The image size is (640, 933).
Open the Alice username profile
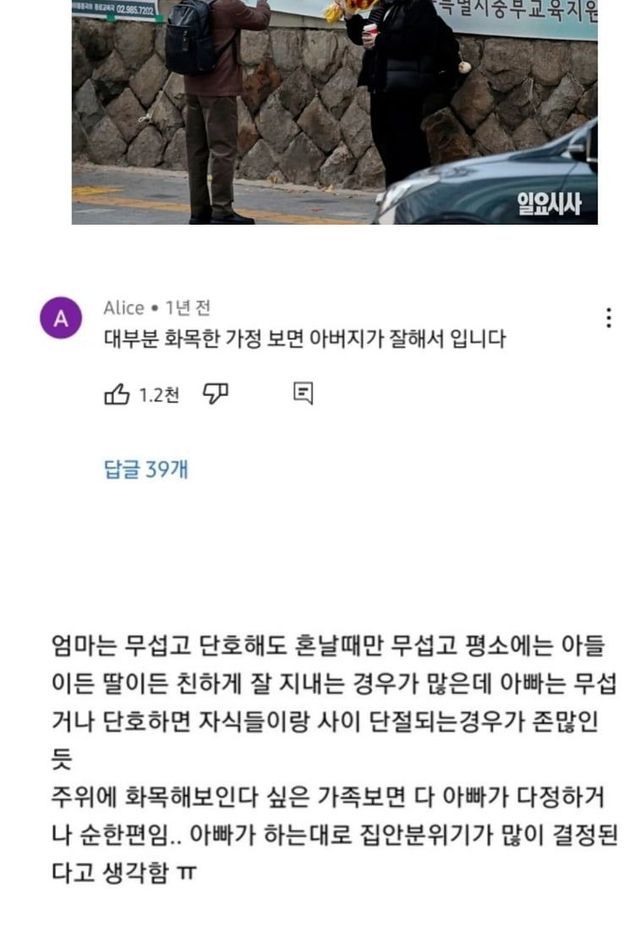coord(124,308)
